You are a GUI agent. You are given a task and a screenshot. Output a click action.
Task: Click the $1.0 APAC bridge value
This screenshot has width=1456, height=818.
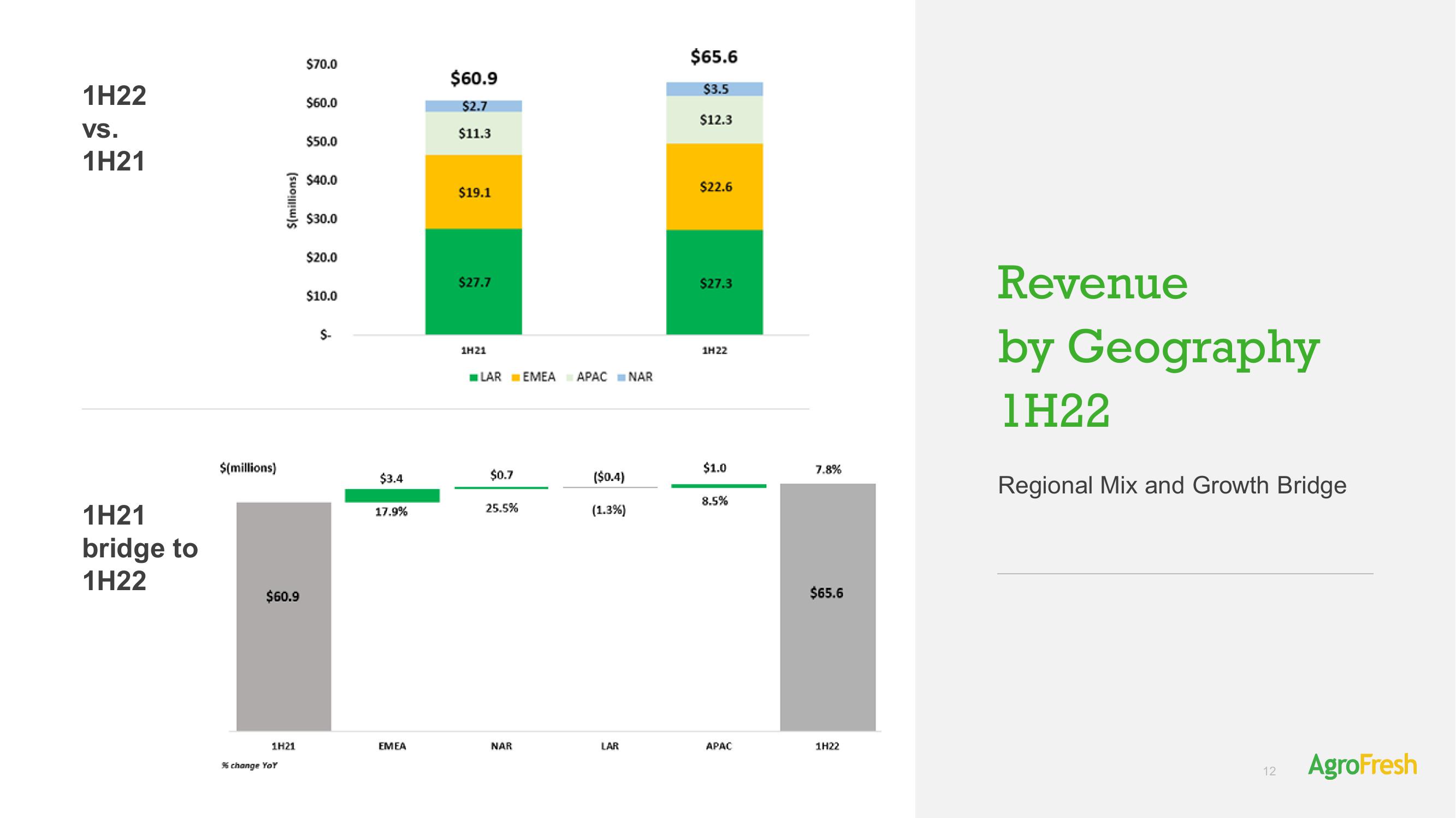[x=714, y=468]
